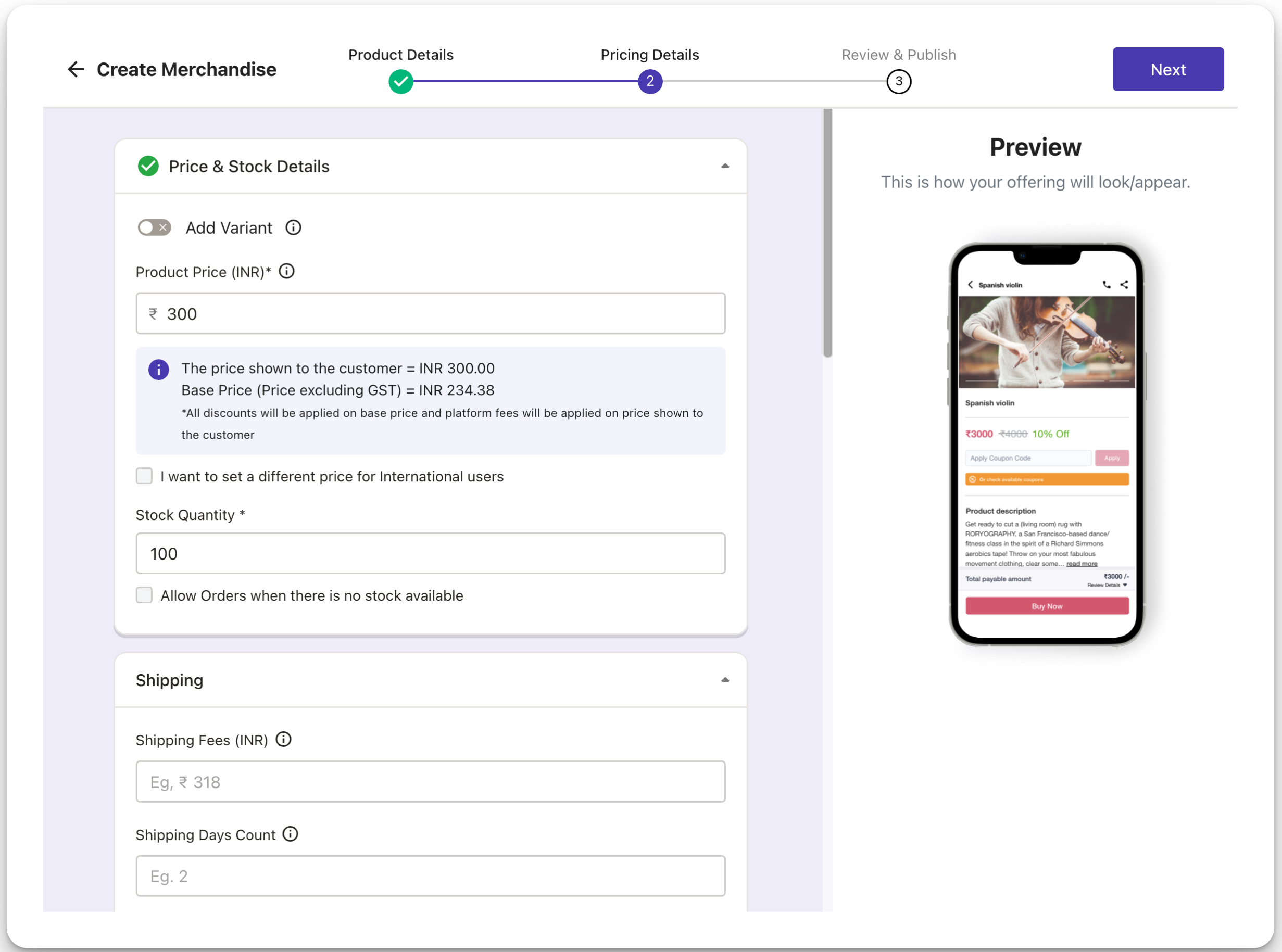
Task: Click the share icon in the phone preview
Action: pyautogui.click(x=1124, y=285)
